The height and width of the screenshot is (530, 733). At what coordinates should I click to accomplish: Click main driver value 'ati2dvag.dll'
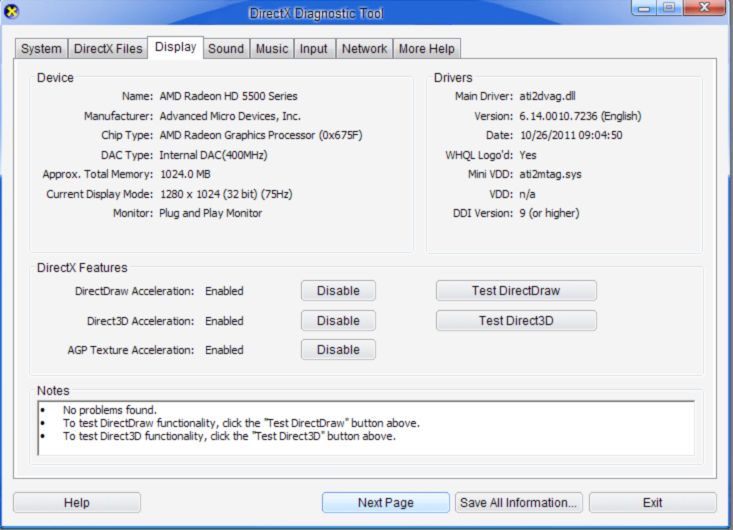[x=547, y=96]
